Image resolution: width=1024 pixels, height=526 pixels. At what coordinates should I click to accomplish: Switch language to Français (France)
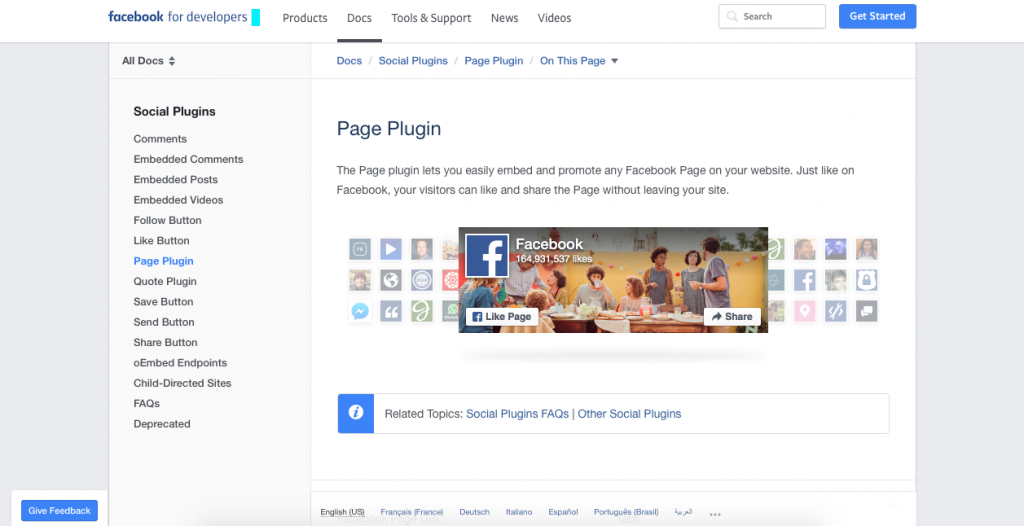(x=412, y=512)
